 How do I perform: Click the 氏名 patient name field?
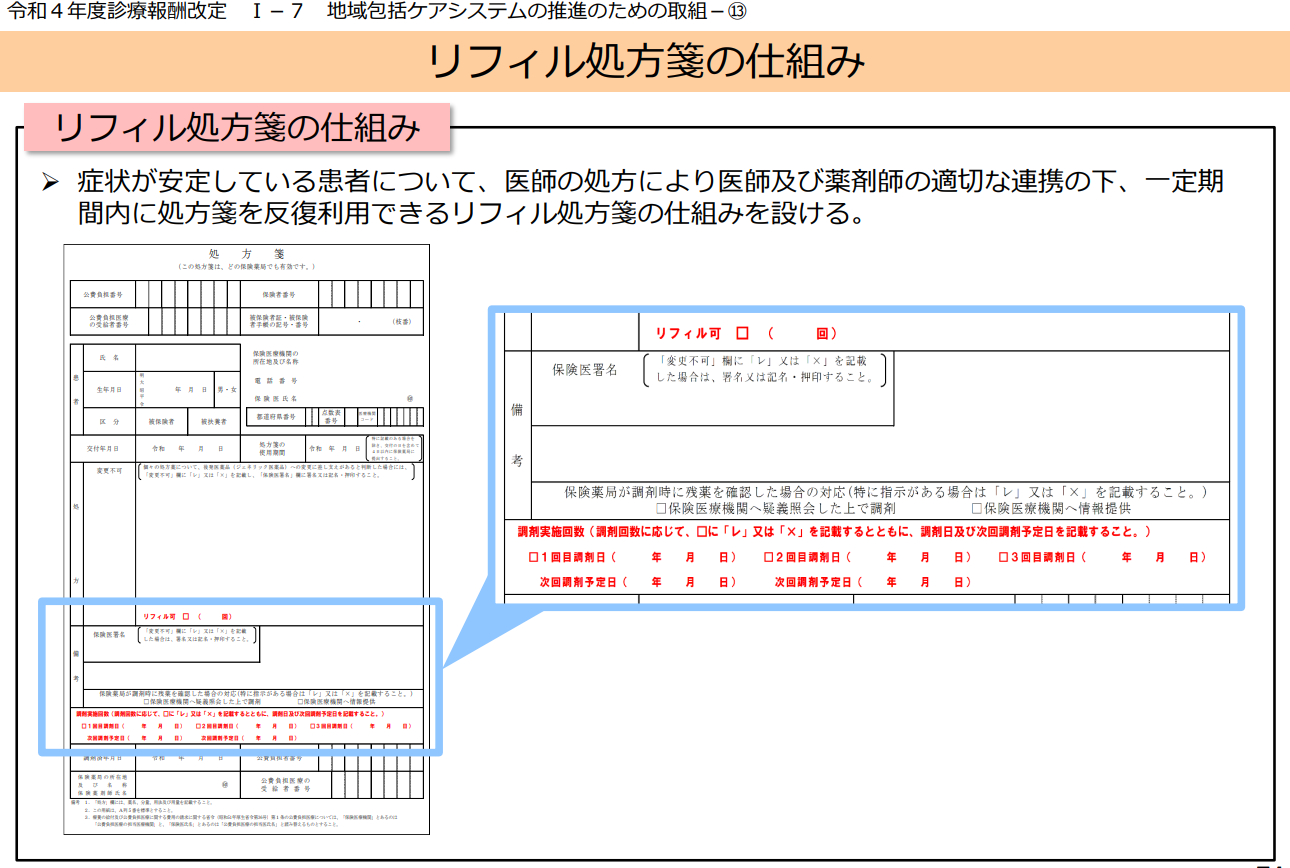(185, 357)
